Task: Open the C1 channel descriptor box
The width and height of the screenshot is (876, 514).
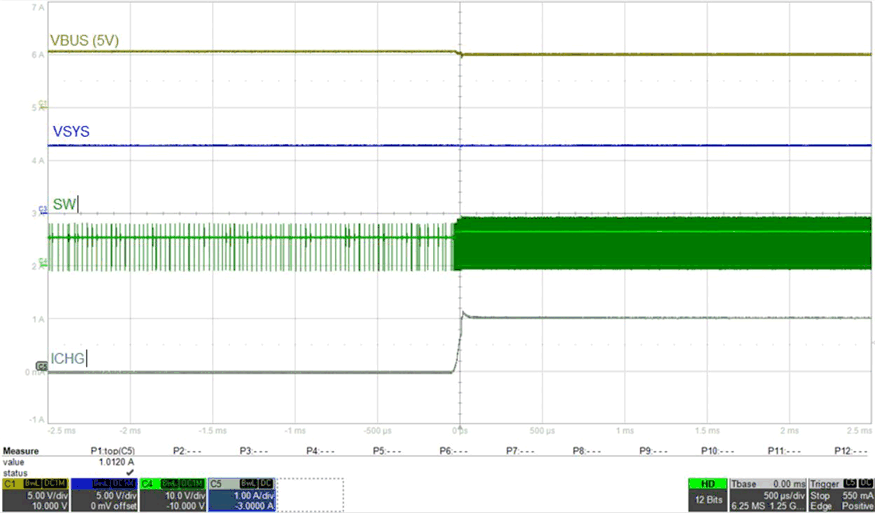Action: tap(34, 494)
